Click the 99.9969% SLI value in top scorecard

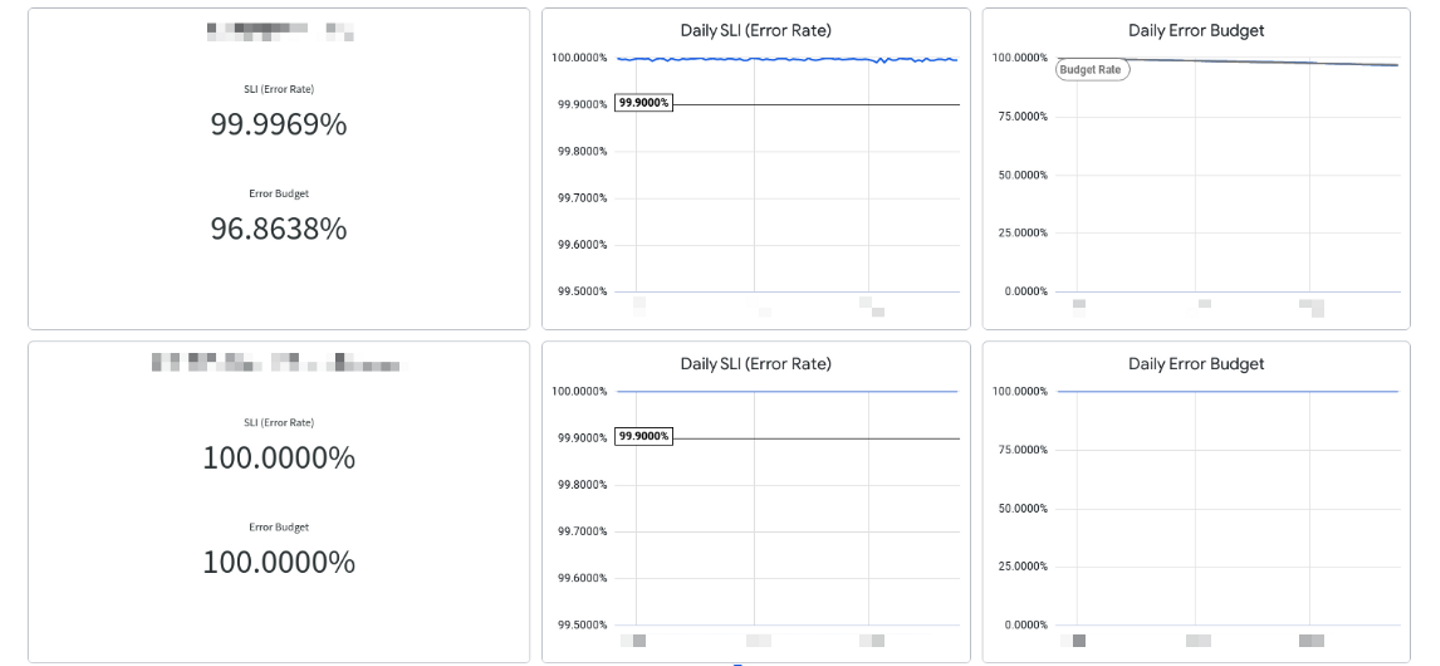click(278, 125)
